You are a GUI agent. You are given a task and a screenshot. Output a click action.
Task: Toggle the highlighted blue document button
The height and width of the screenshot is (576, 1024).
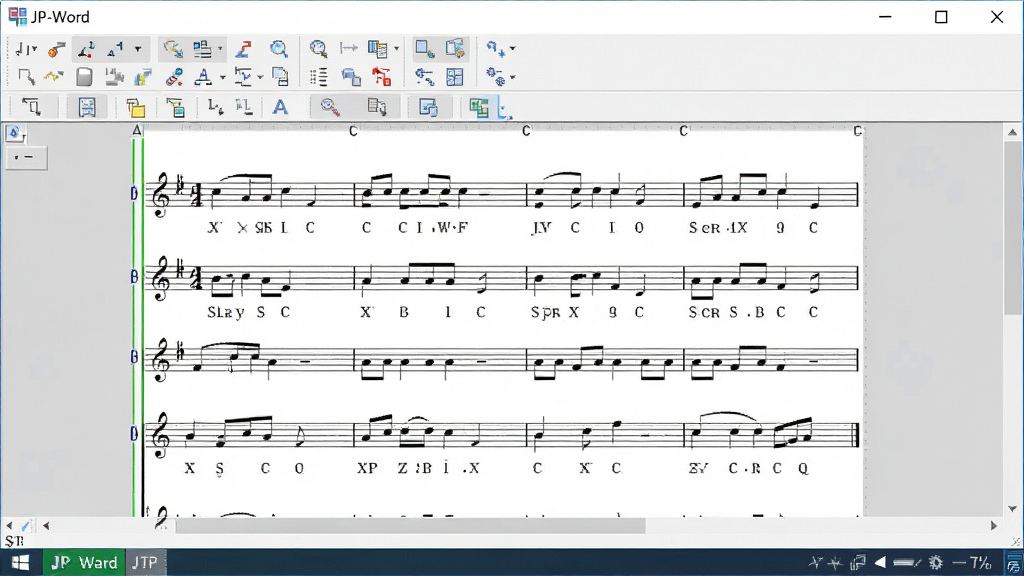[x=87, y=107]
